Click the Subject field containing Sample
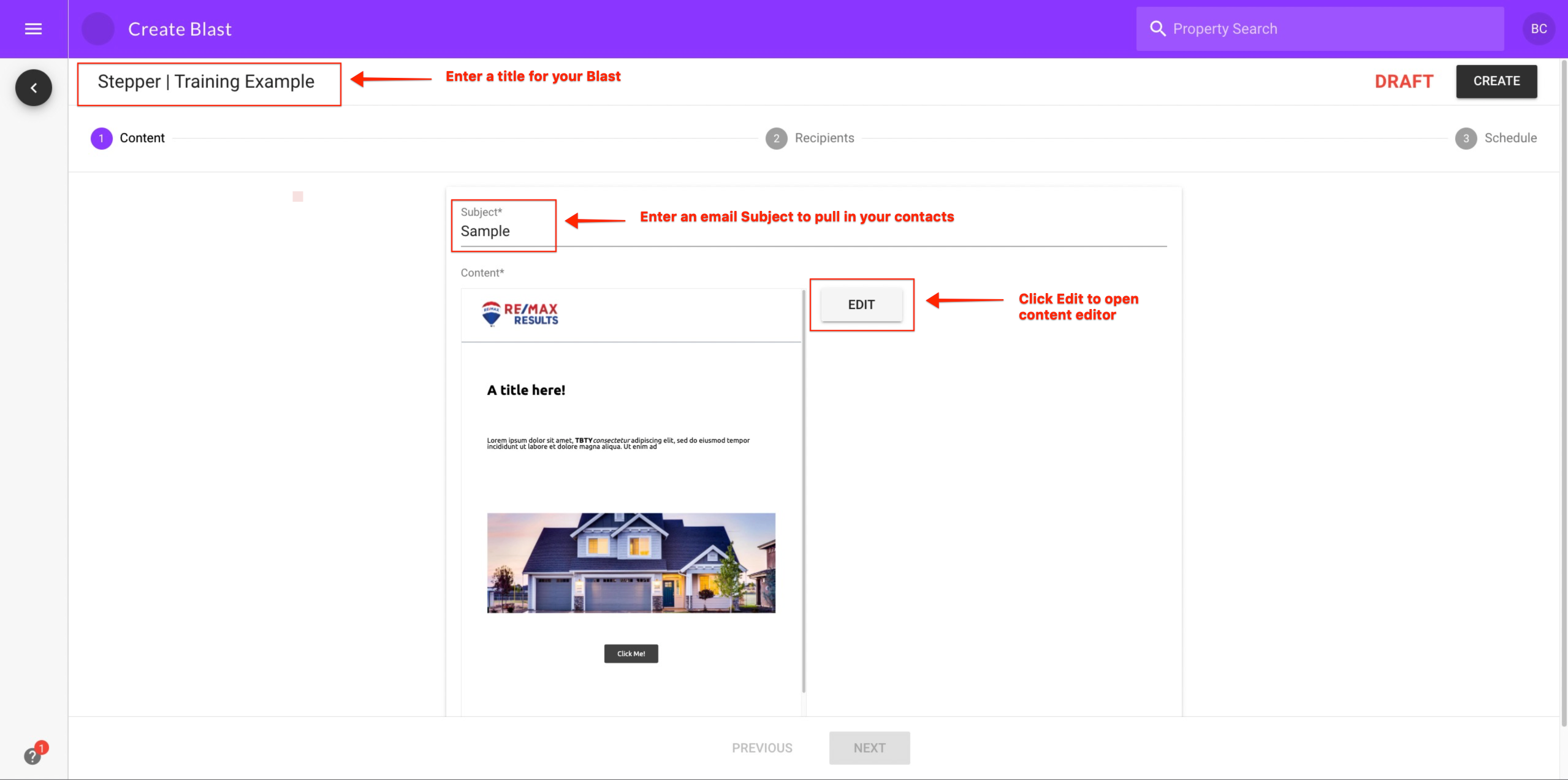The image size is (1568, 780). tap(813, 231)
